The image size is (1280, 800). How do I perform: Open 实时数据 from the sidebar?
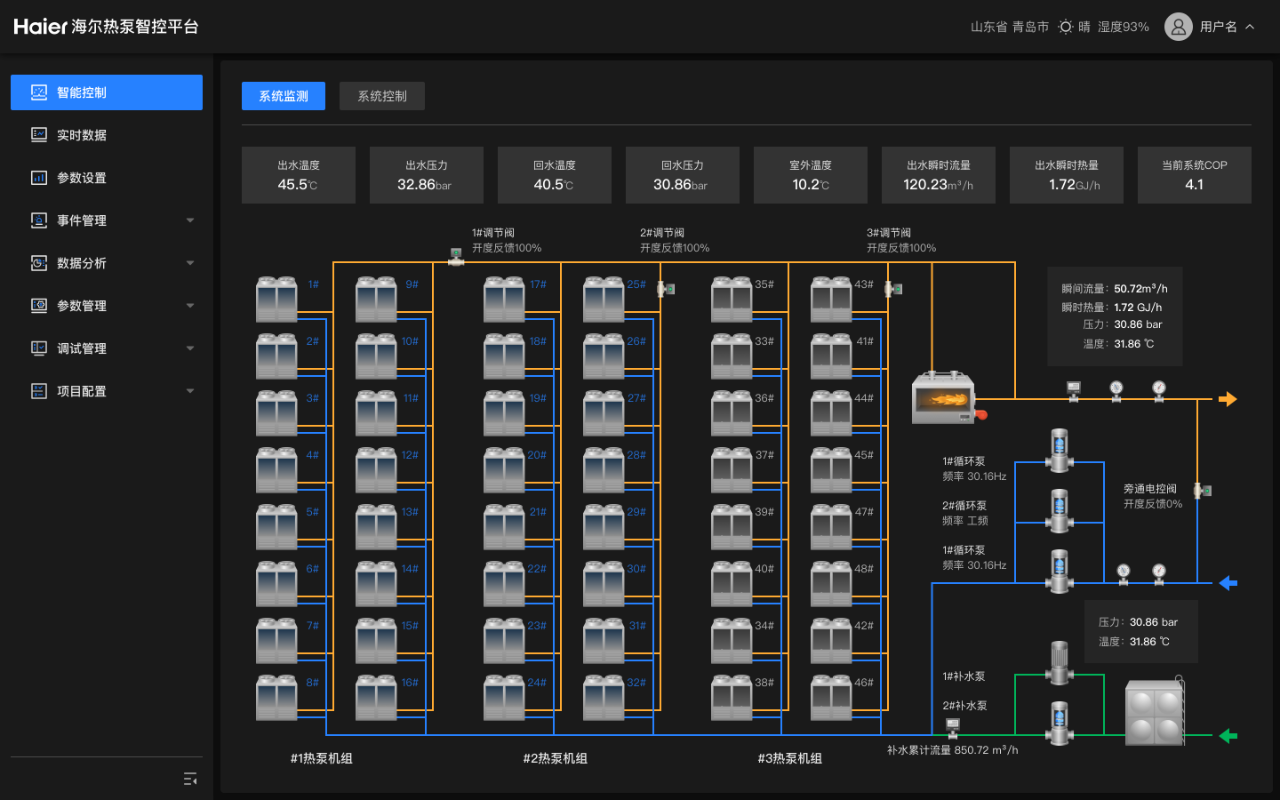pyautogui.click(x=82, y=135)
